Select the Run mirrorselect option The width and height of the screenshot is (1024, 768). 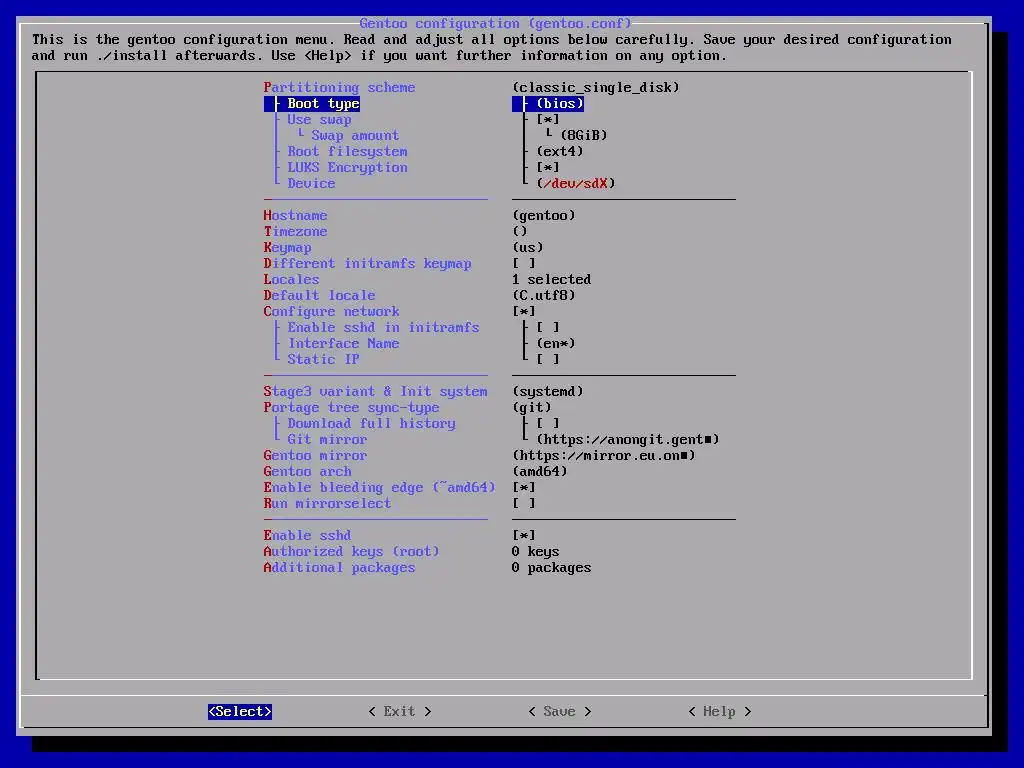click(327, 504)
